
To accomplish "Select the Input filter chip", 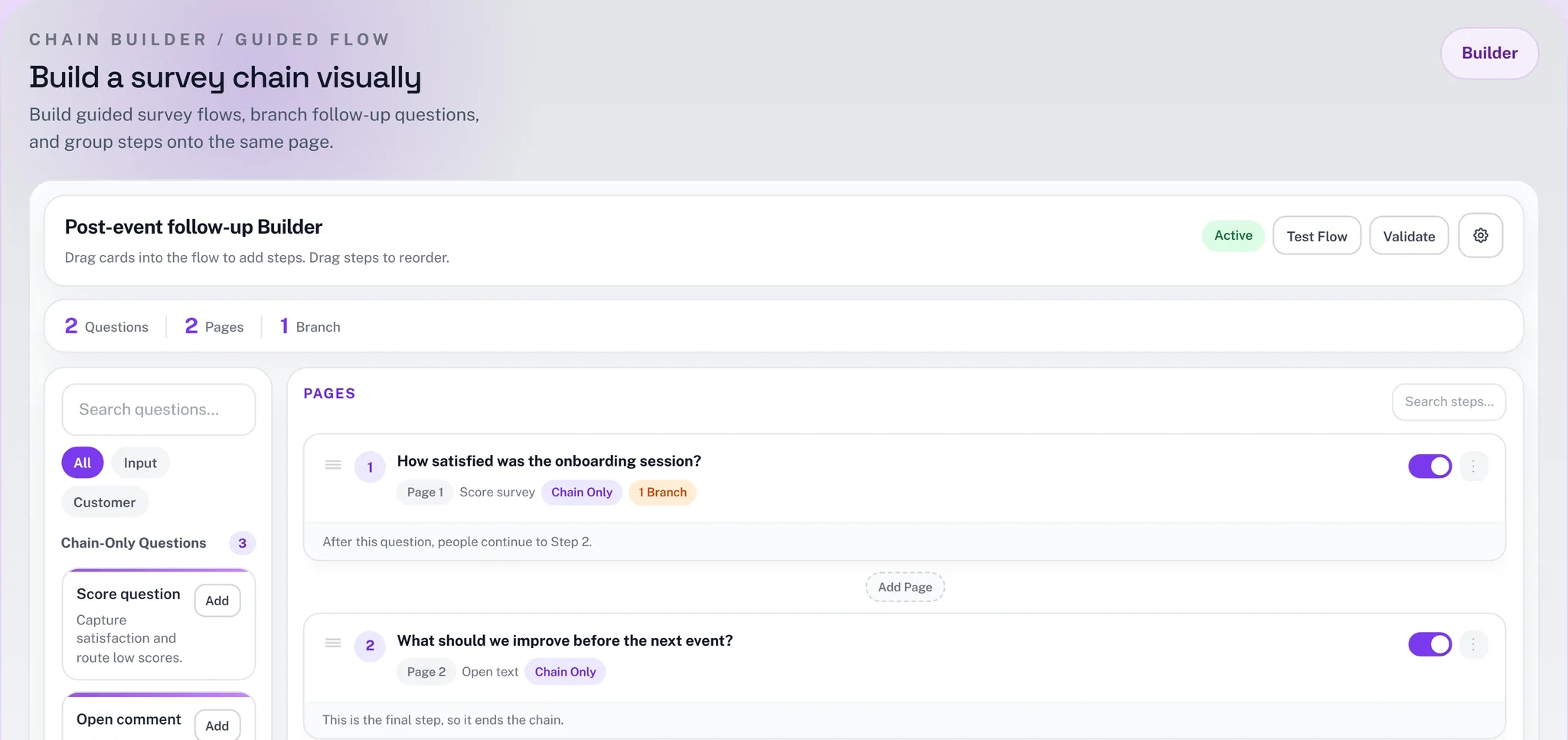I will (x=139, y=462).
